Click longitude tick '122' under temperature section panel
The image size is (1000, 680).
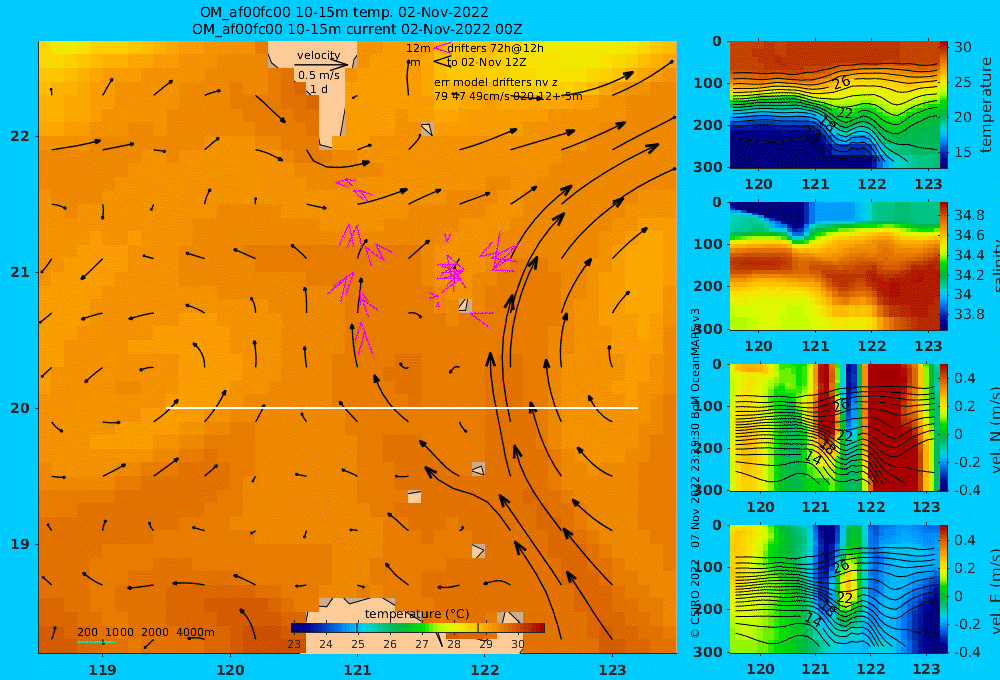871,184
